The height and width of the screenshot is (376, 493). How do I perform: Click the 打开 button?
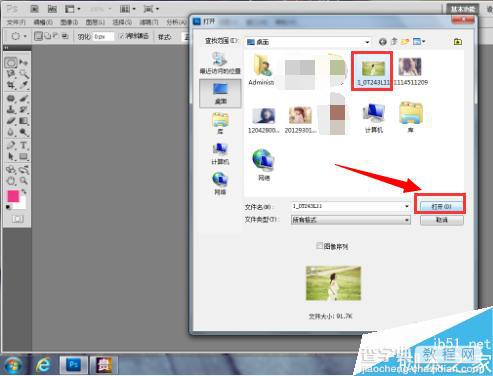[441, 207]
